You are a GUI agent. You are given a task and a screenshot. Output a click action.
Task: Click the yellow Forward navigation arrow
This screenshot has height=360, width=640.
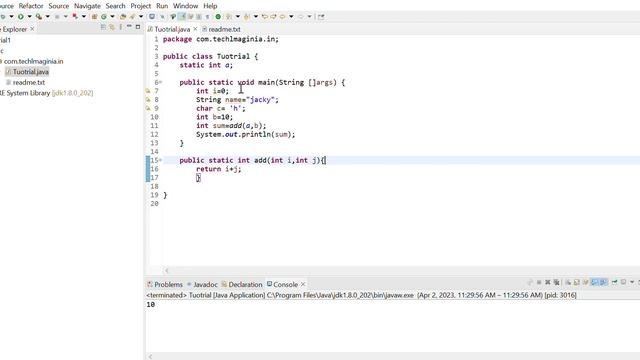tap(273, 17)
